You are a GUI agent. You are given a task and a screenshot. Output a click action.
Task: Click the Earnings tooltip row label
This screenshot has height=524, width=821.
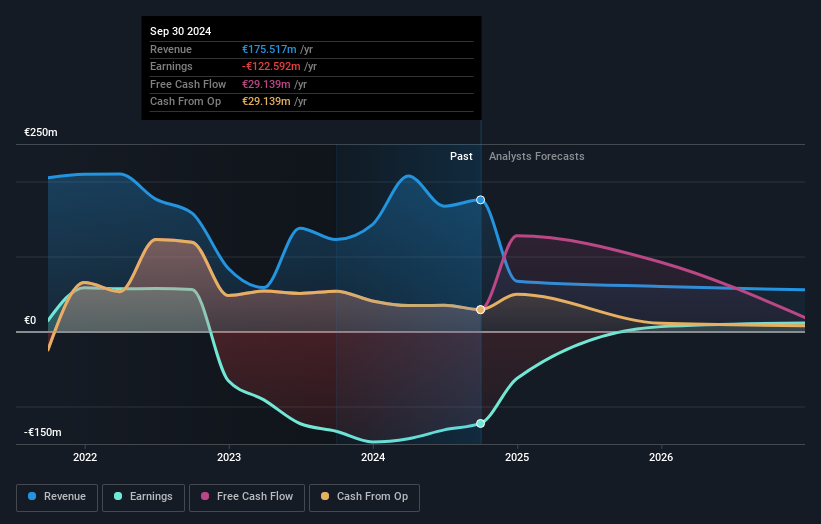pyautogui.click(x=171, y=66)
